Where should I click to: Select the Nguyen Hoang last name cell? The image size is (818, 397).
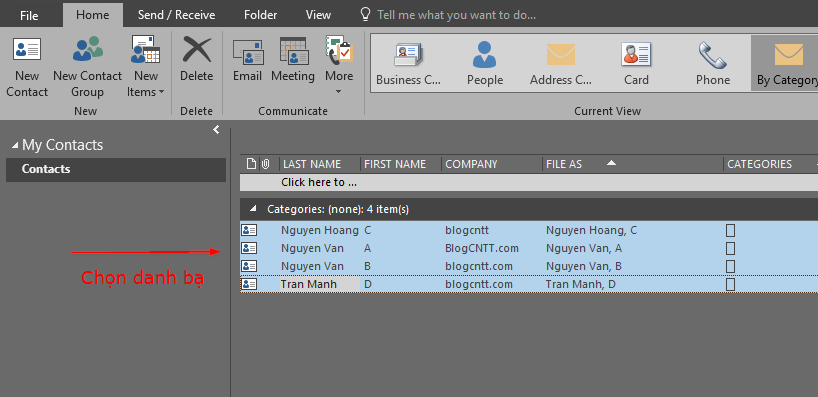point(319,230)
